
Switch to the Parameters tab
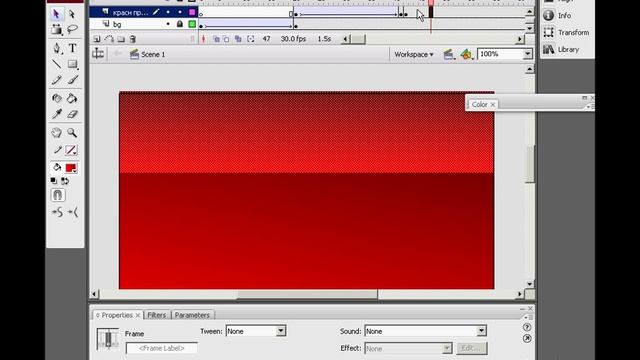pos(192,315)
